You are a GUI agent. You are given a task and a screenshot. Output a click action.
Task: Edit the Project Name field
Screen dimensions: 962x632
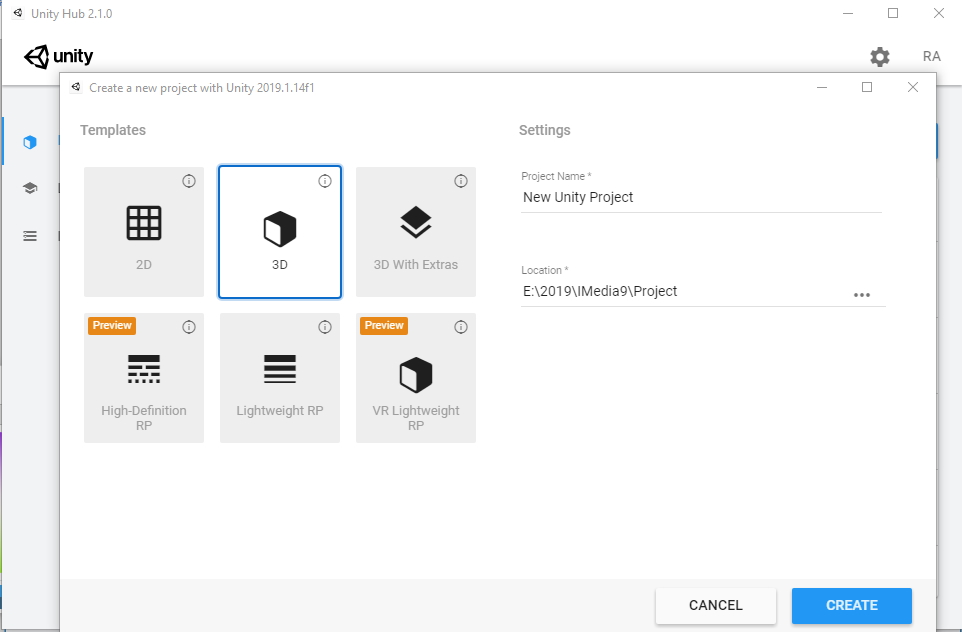coord(700,197)
